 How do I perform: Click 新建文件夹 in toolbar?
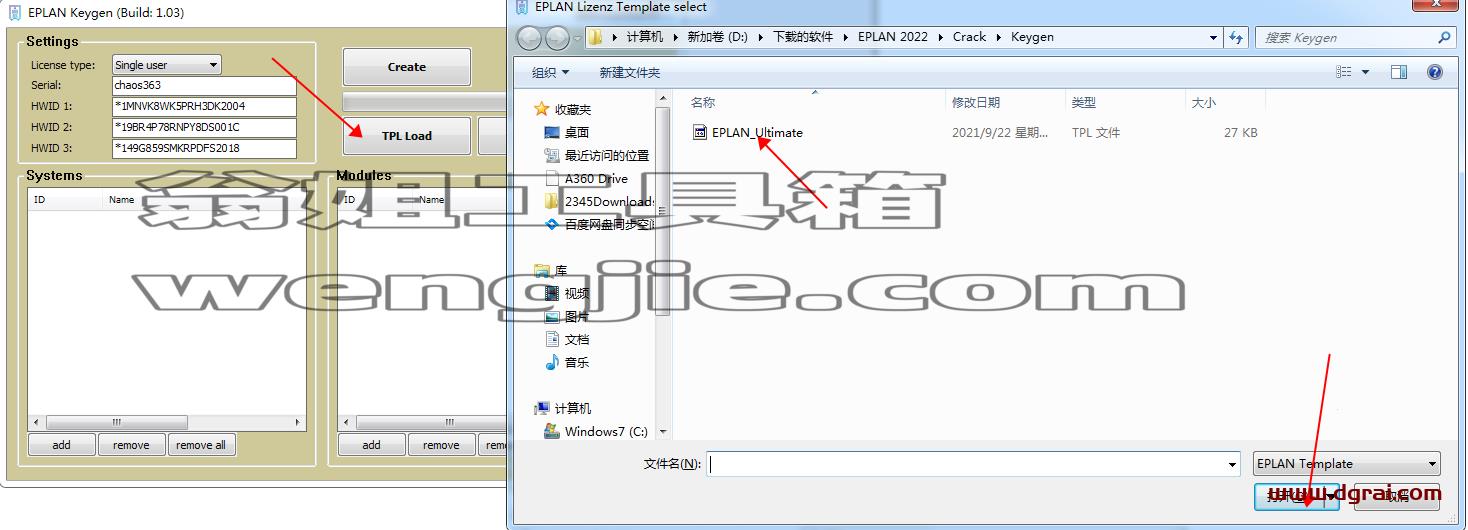click(x=629, y=72)
